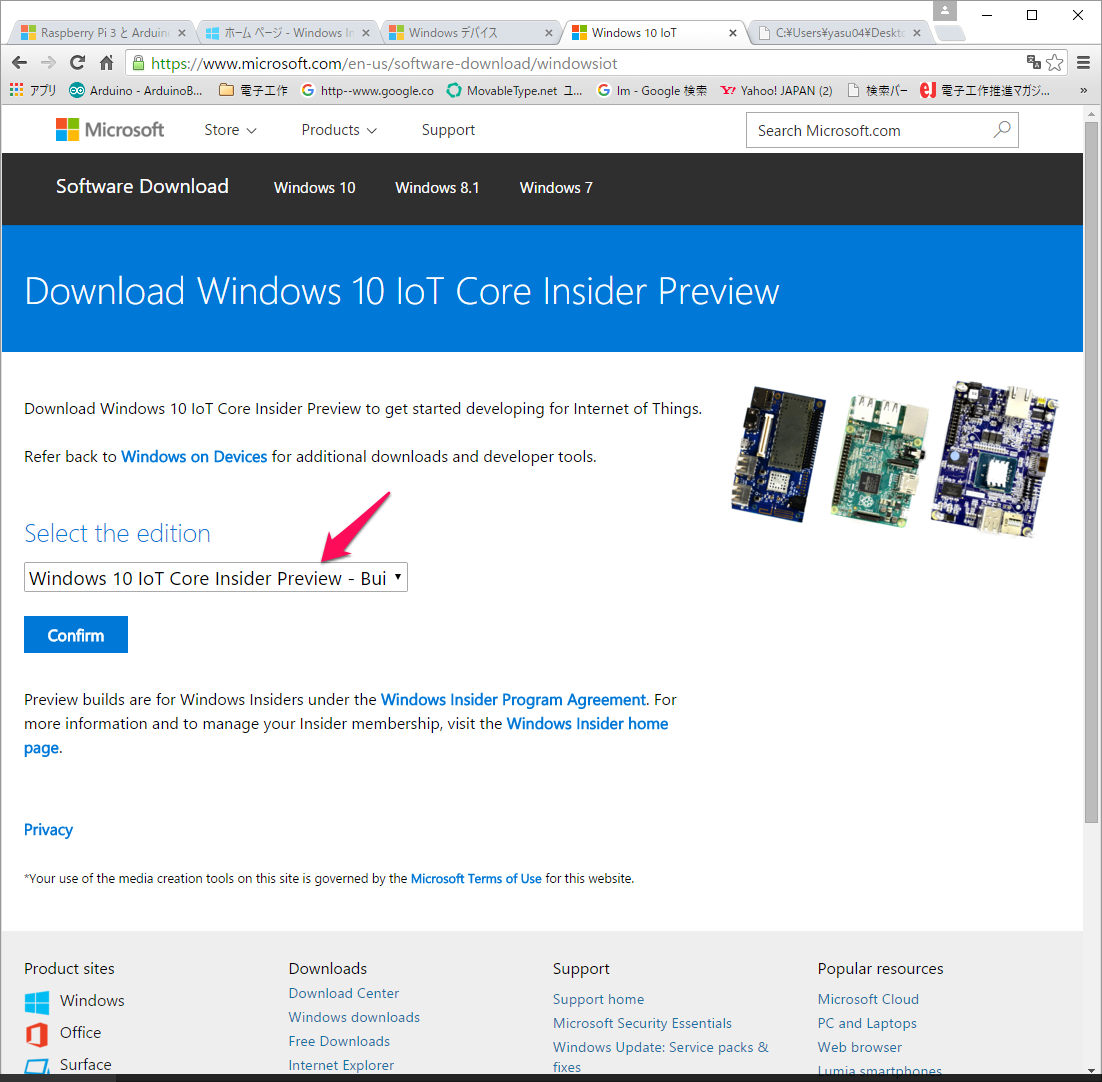The width and height of the screenshot is (1102, 1082).
Task: Open the MovableType.net bookmark
Action: tap(514, 91)
